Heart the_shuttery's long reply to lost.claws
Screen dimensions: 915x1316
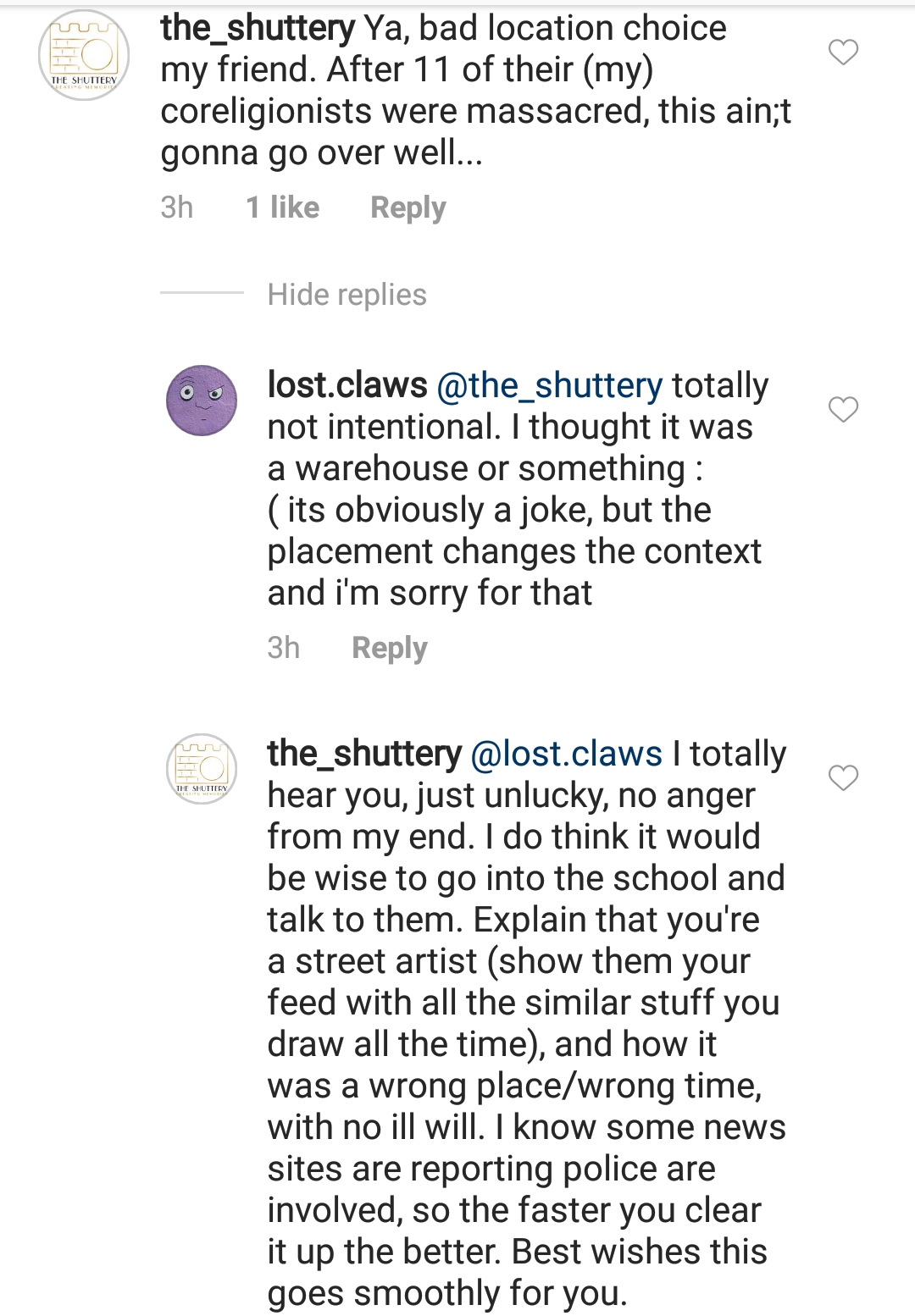[x=843, y=777]
